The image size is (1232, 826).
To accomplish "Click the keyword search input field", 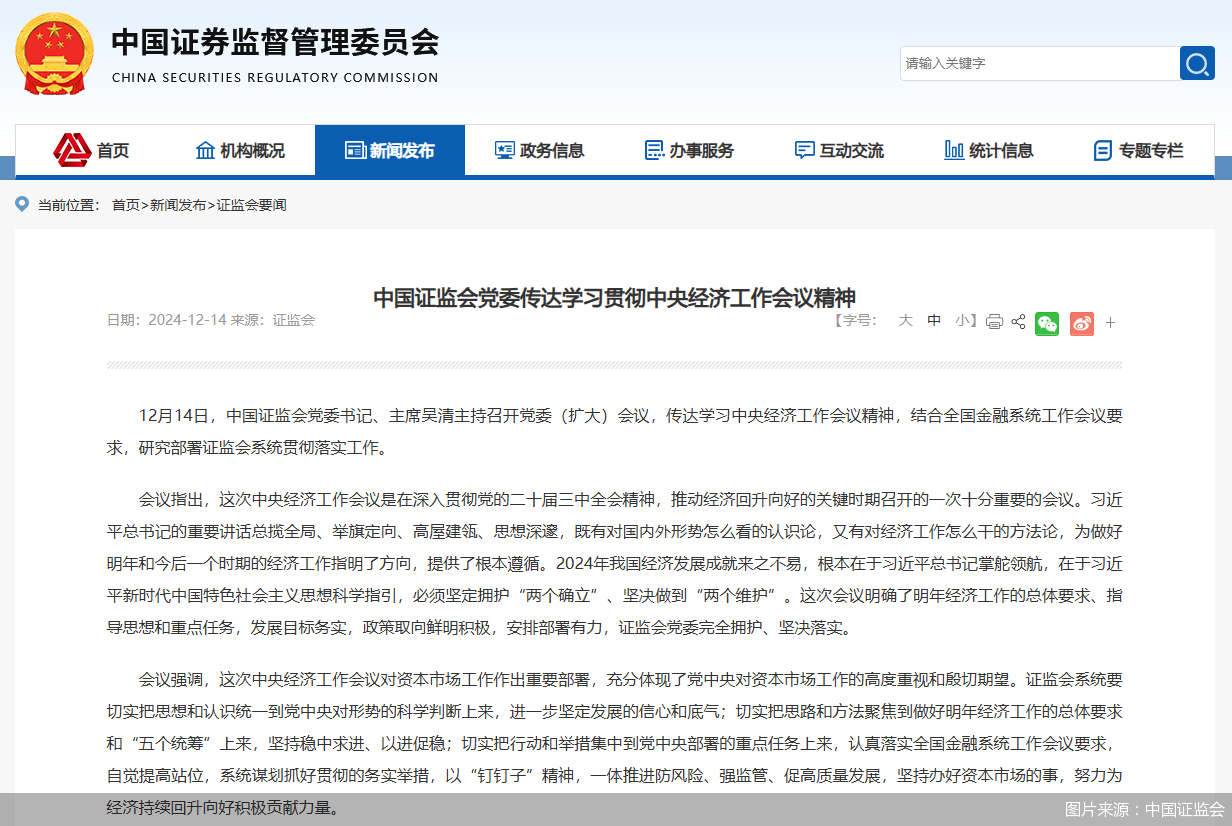I will coord(1040,63).
